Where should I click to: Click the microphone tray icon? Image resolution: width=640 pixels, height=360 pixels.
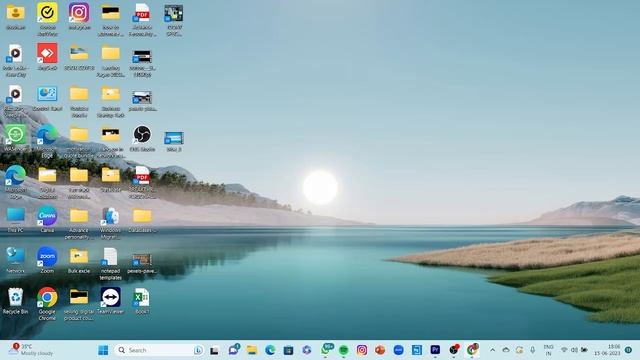point(533,350)
